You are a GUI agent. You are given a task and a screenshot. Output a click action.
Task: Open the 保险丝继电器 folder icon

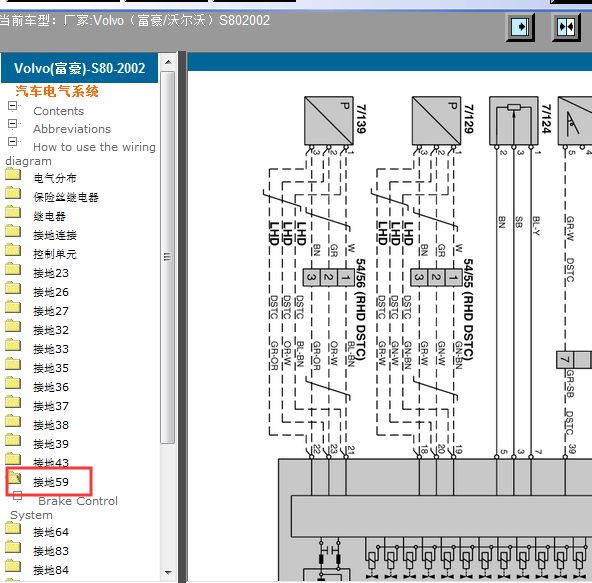click(x=13, y=193)
